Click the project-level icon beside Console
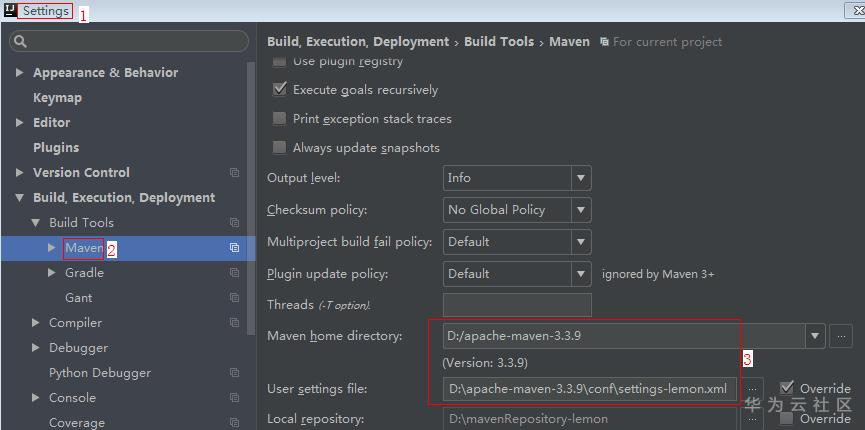Viewport: 865px width, 430px height. 234,398
